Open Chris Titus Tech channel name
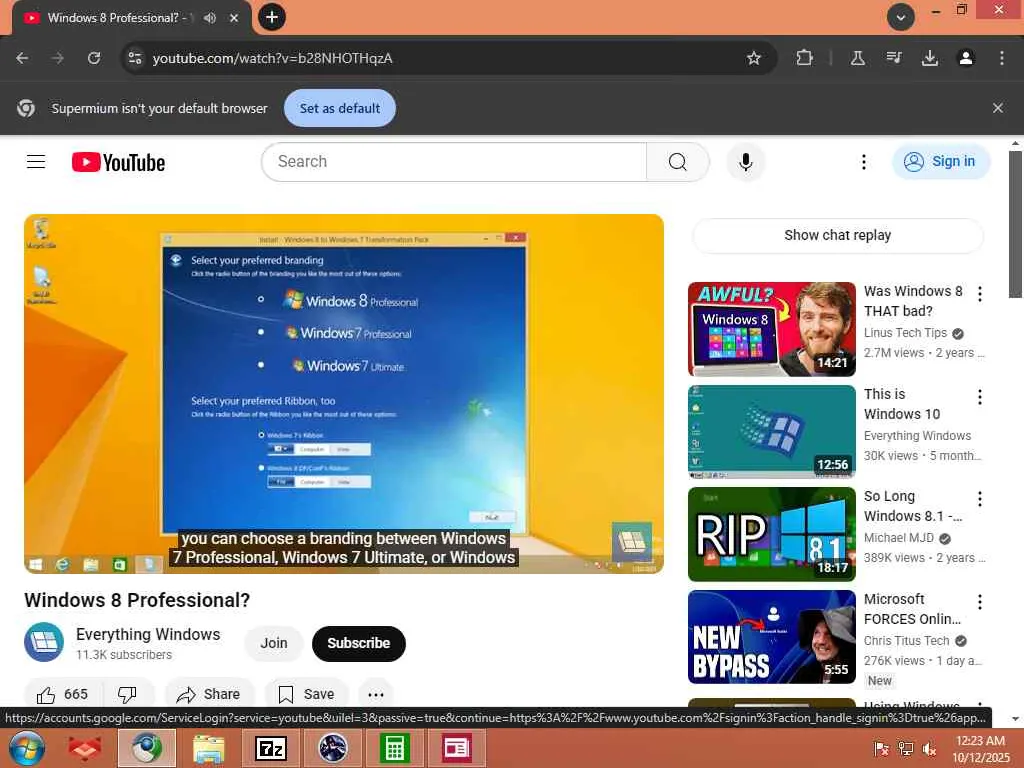The width and height of the screenshot is (1024, 768). click(906, 641)
